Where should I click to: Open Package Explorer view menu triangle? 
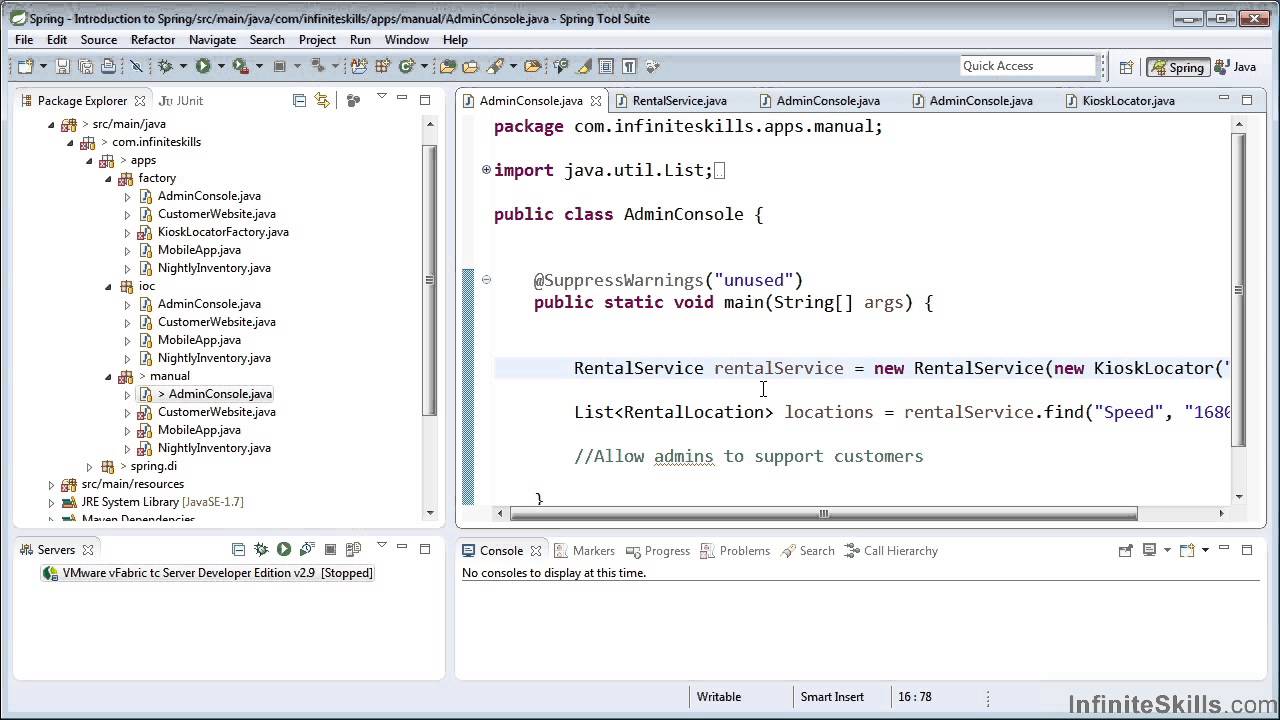(x=381, y=97)
